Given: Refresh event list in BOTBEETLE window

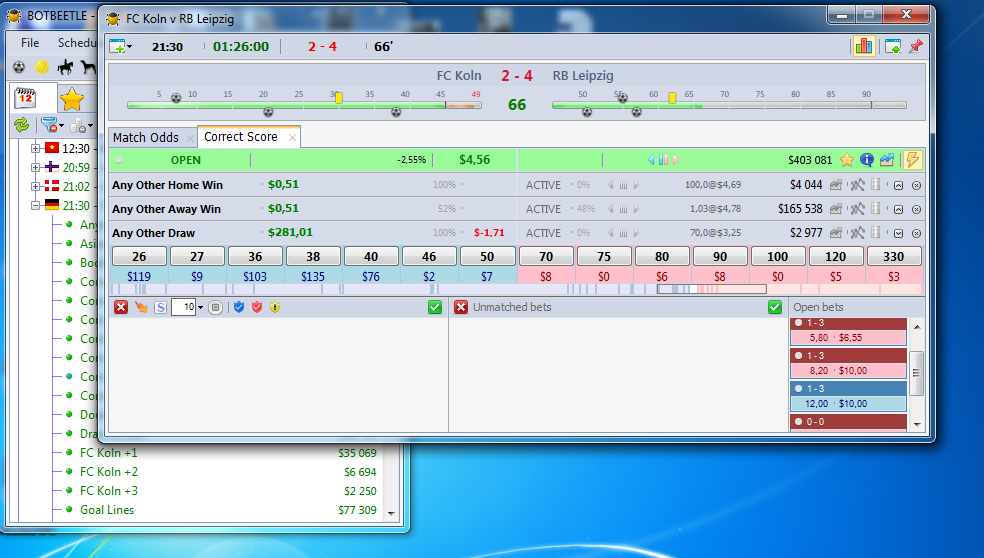Looking at the screenshot, I should point(22,125).
